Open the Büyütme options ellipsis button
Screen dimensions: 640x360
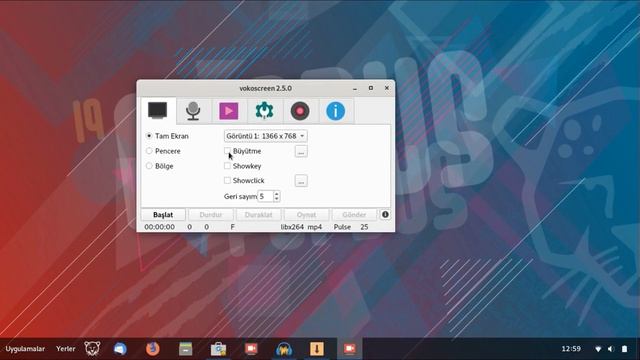[x=301, y=151]
